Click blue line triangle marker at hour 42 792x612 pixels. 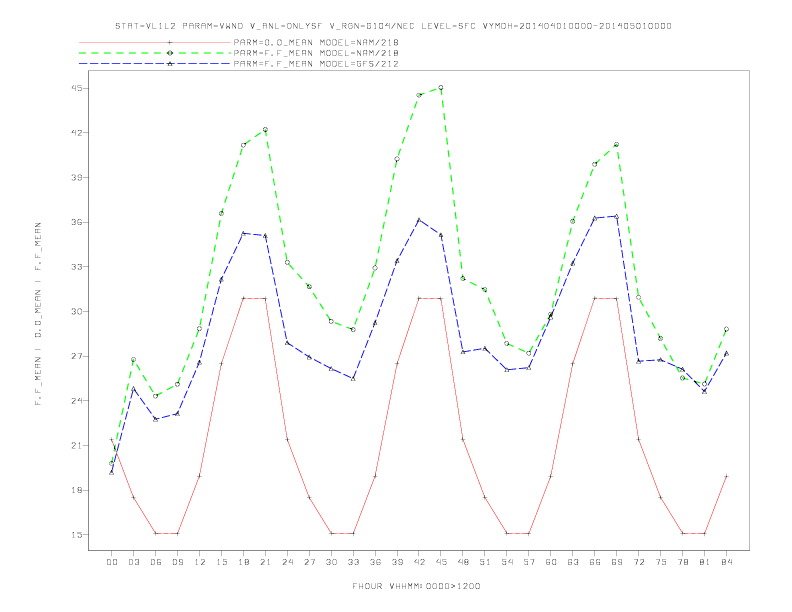point(419,220)
